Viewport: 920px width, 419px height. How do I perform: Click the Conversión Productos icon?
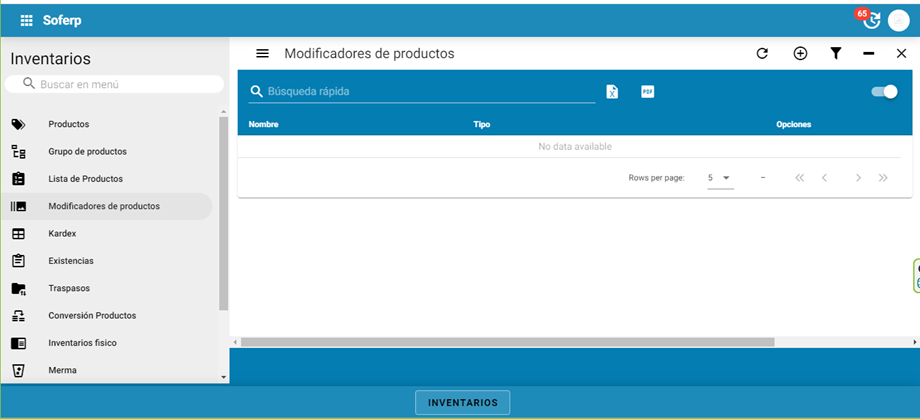(x=19, y=316)
